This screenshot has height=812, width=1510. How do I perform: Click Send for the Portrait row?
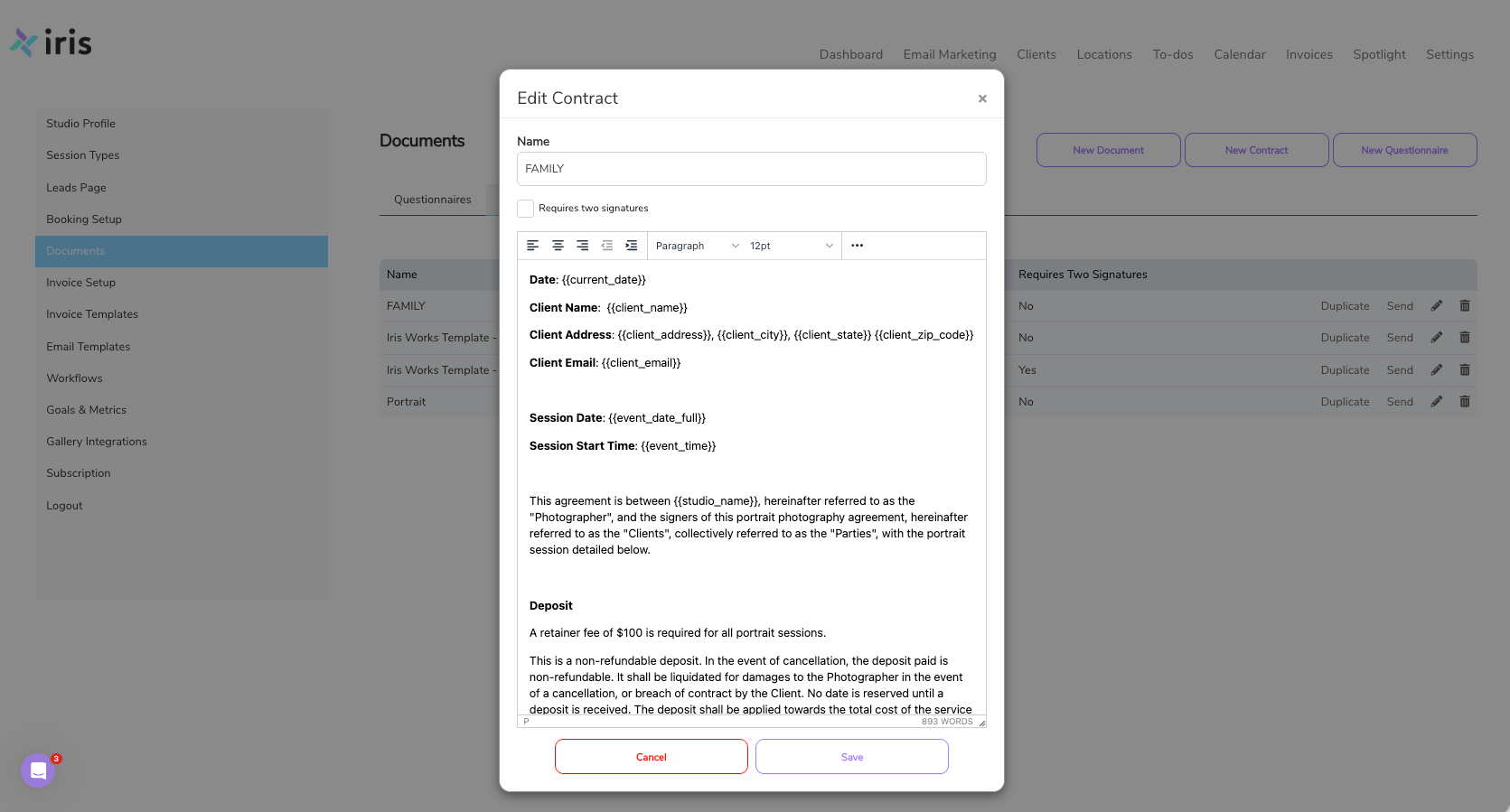[x=1400, y=402]
